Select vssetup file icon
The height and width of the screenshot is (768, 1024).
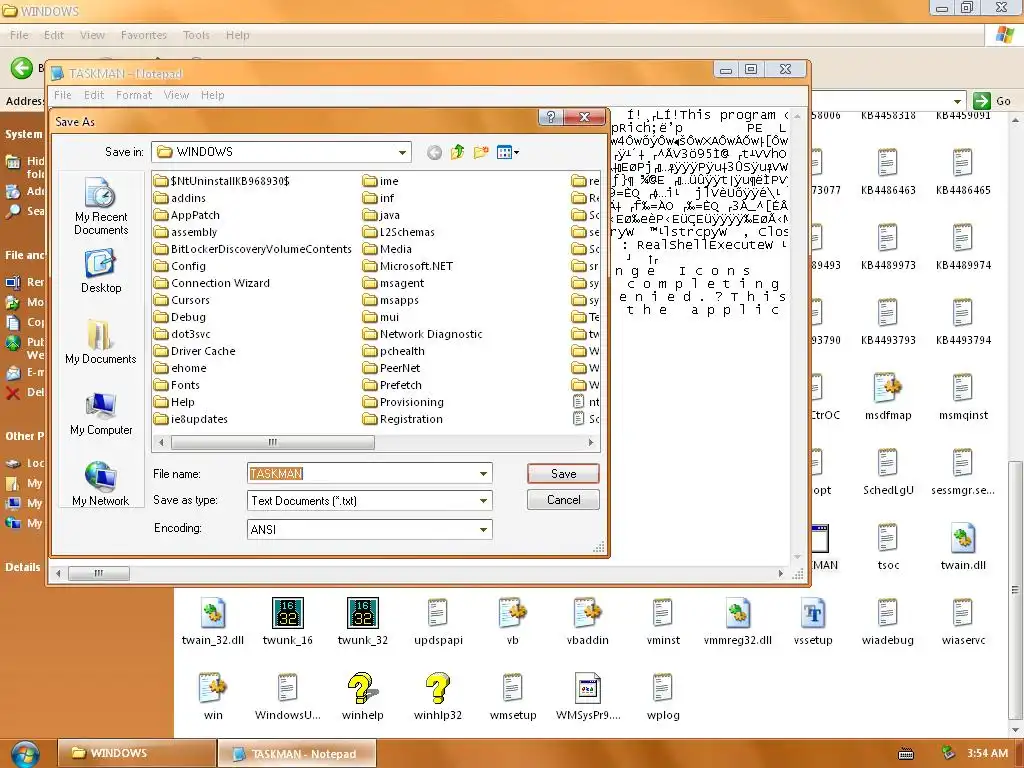point(813,622)
